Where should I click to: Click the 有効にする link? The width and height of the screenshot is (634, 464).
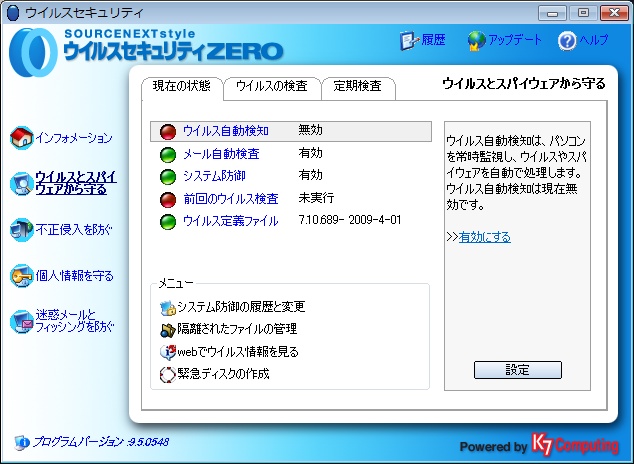pyautogui.click(x=484, y=237)
